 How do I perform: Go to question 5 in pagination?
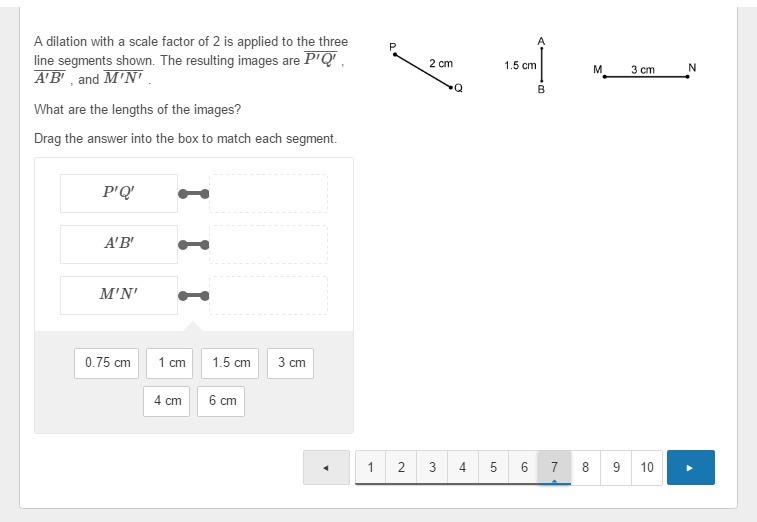(493, 467)
